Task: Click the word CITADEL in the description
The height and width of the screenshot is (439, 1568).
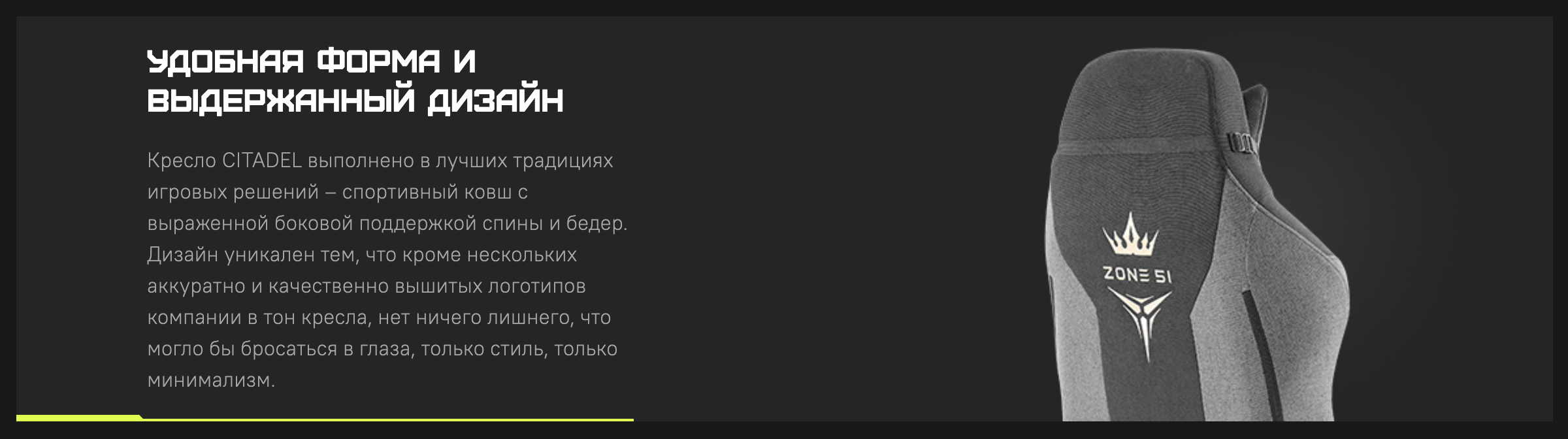Action: click(x=262, y=160)
